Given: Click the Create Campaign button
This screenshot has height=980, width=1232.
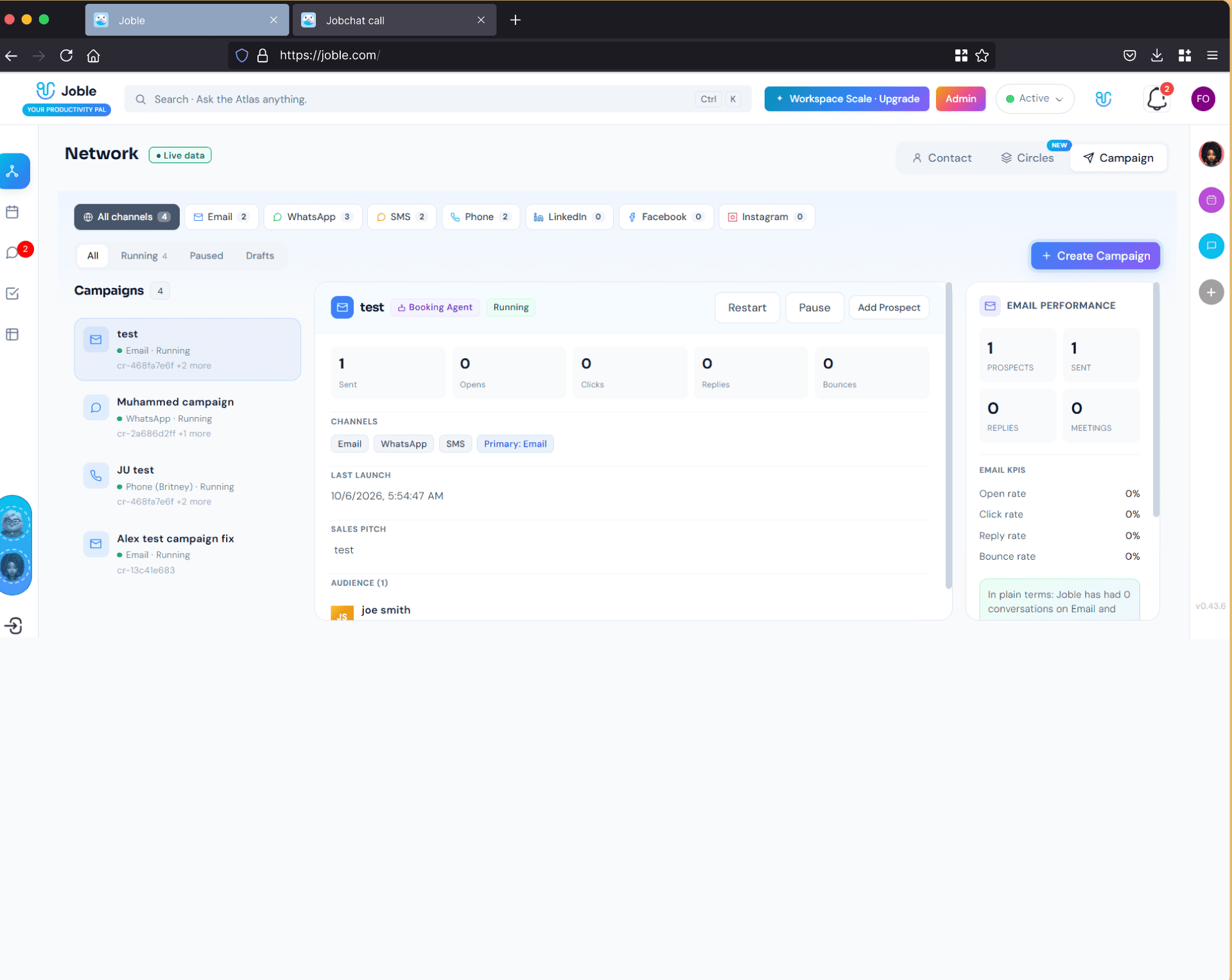Looking at the screenshot, I should coord(1095,256).
